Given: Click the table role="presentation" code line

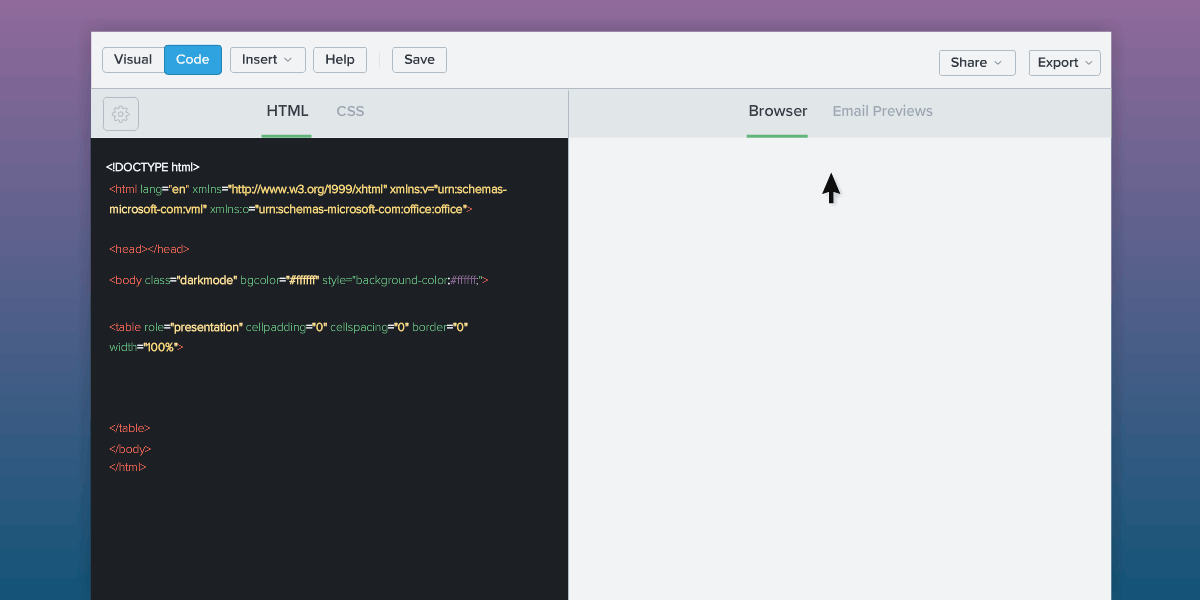Looking at the screenshot, I should tap(289, 327).
